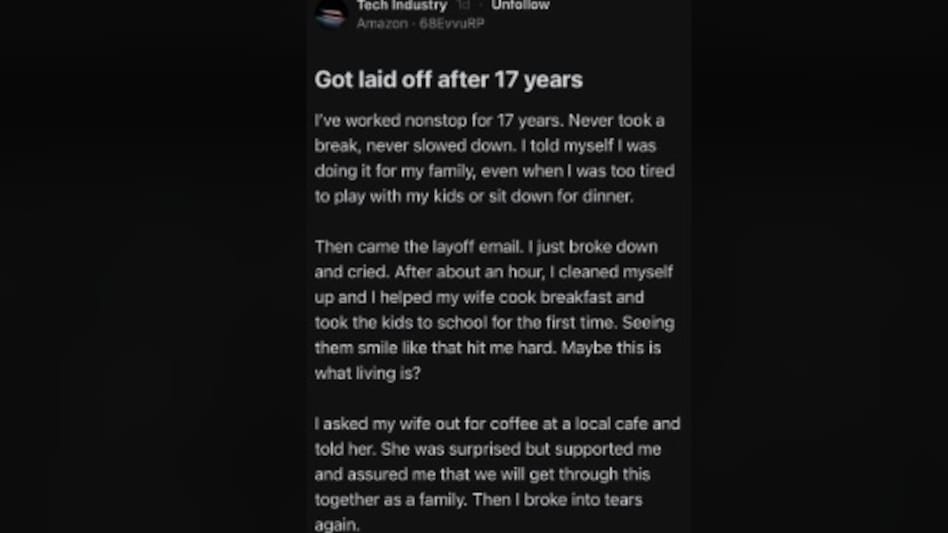
Task: Select the line "and cried. After about an hour"
Action: click(493, 272)
